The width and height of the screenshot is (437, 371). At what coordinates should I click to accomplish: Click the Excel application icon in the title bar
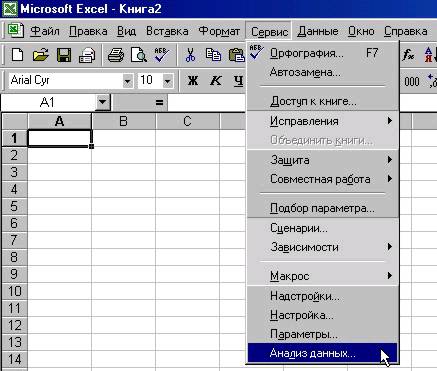[10, 8]
